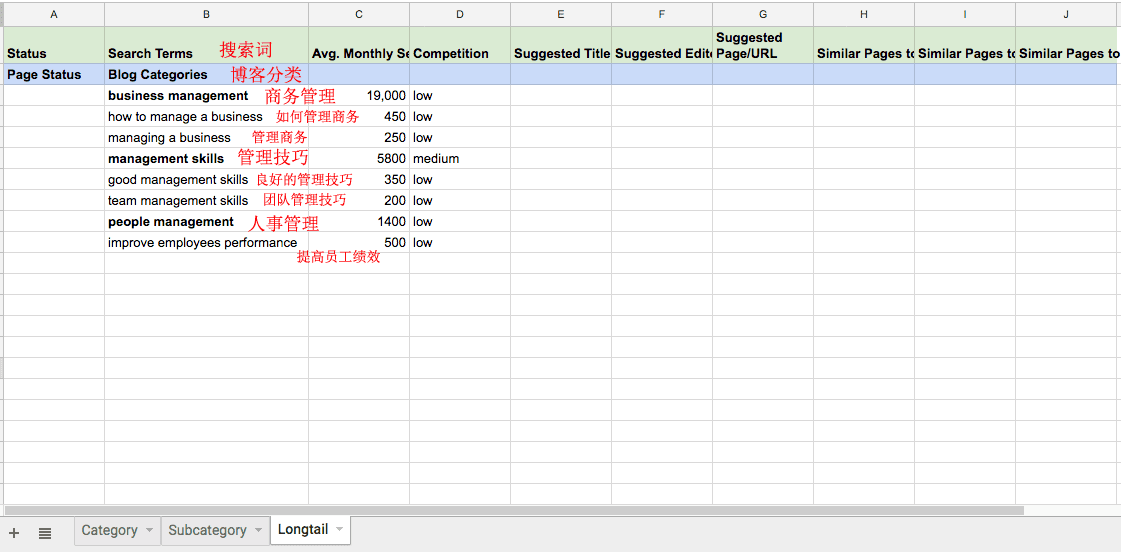The image size is (1121, 552).
Task: Select the Longtail sheet tab
Action: point(302,529)
